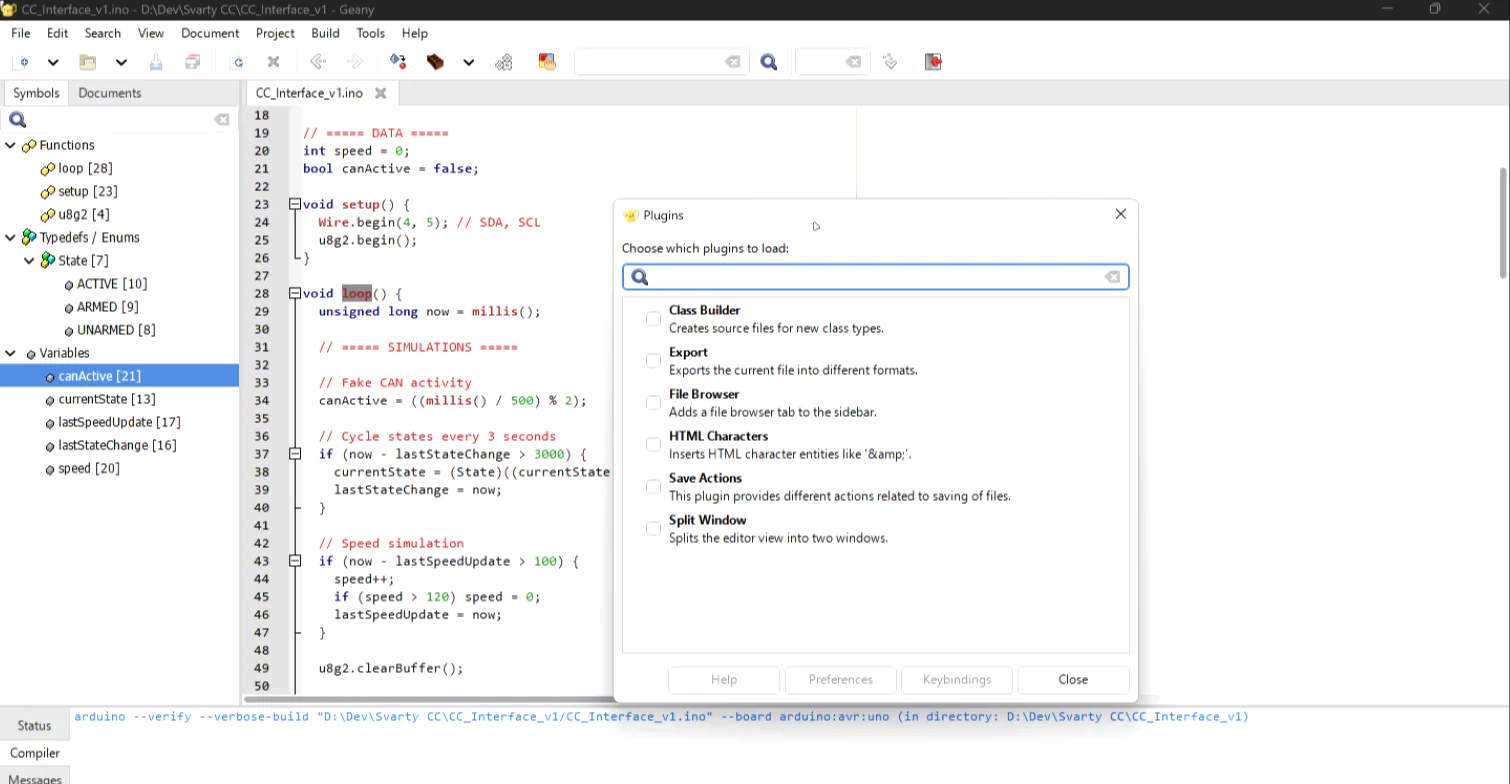1510x784 pixels.
Task: Open the new file template dropdown arrow
Action: [x=53, y=62]
